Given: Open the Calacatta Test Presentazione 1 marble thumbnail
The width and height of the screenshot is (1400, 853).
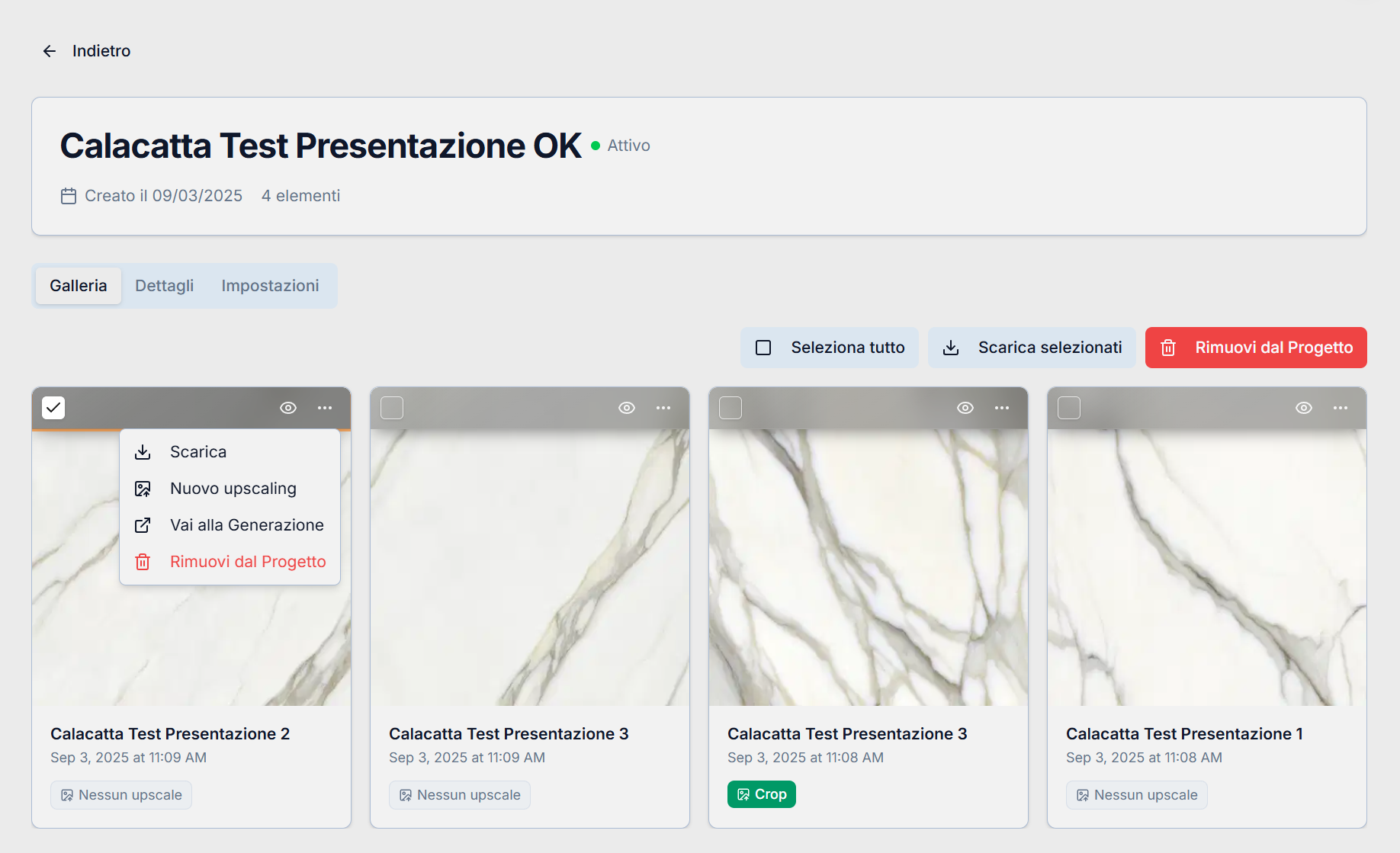Looking at the screenshot, I should (x=1206, y=568).
